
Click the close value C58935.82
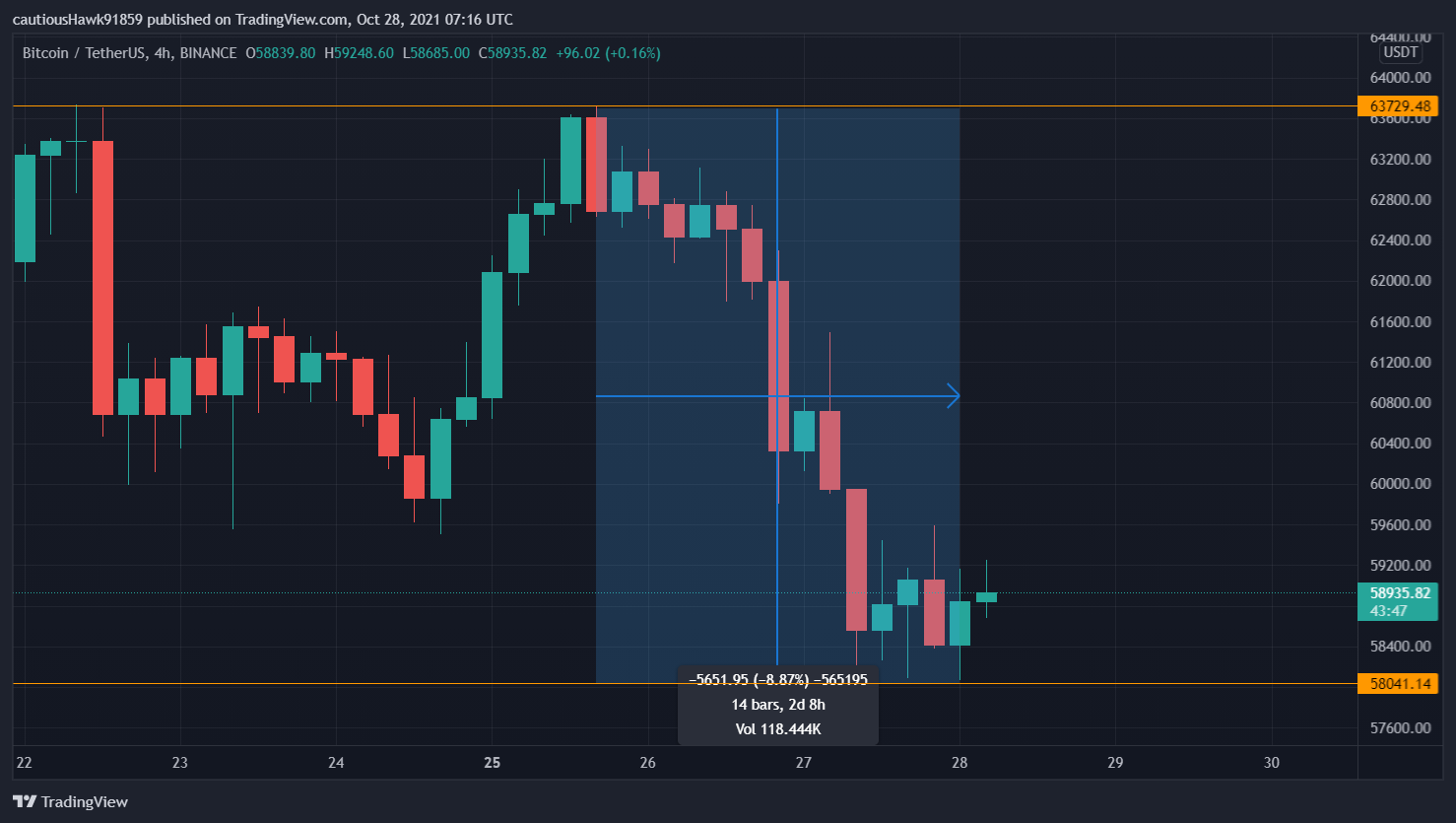[x=514, y=53]
